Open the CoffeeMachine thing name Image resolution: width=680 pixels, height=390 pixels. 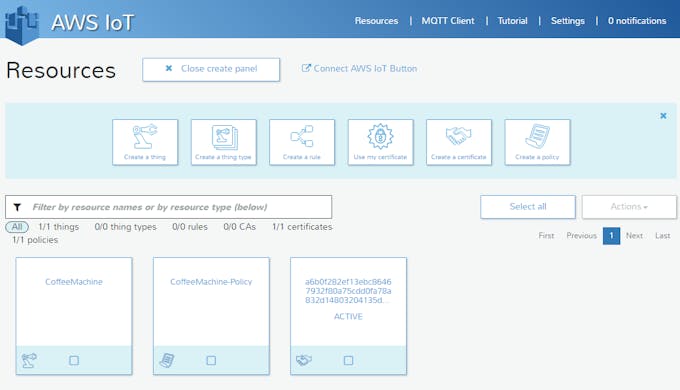pyautogui.click(x=74, y=282)
